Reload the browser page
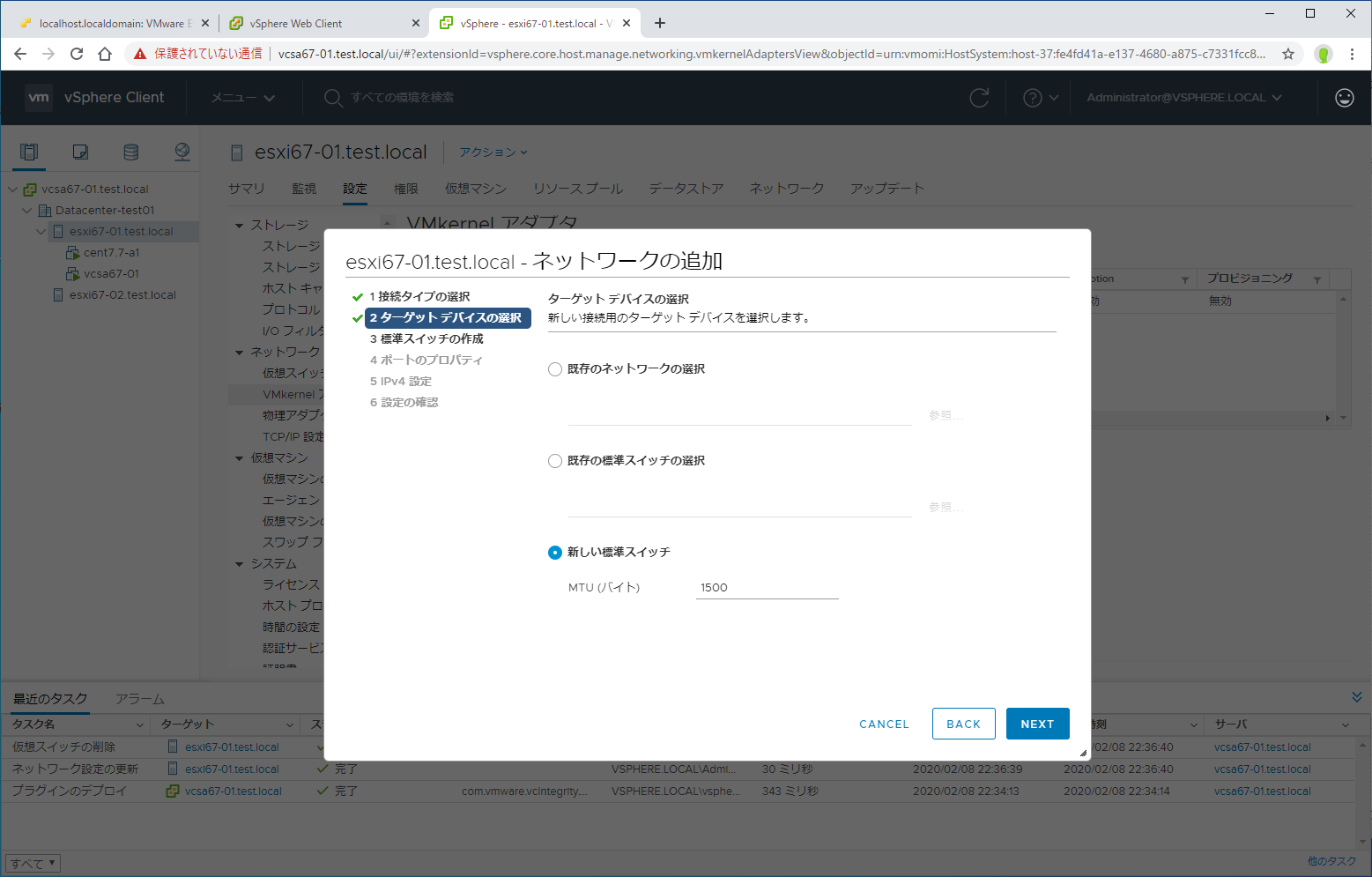 (77, 54)
